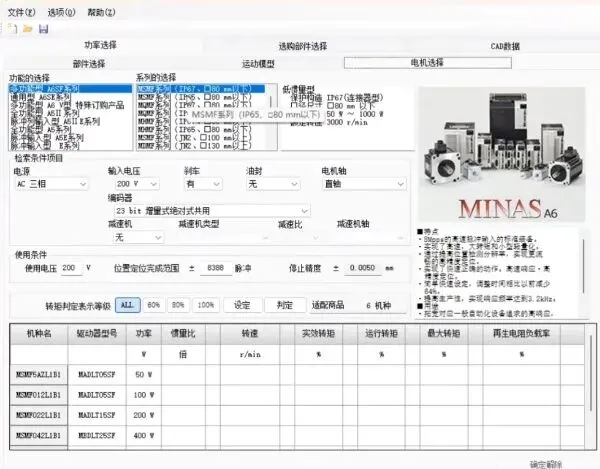Select the 电机选择 tab
This screenshot has width=600, height=469.
pyautogui.click(x=427, y=63)
